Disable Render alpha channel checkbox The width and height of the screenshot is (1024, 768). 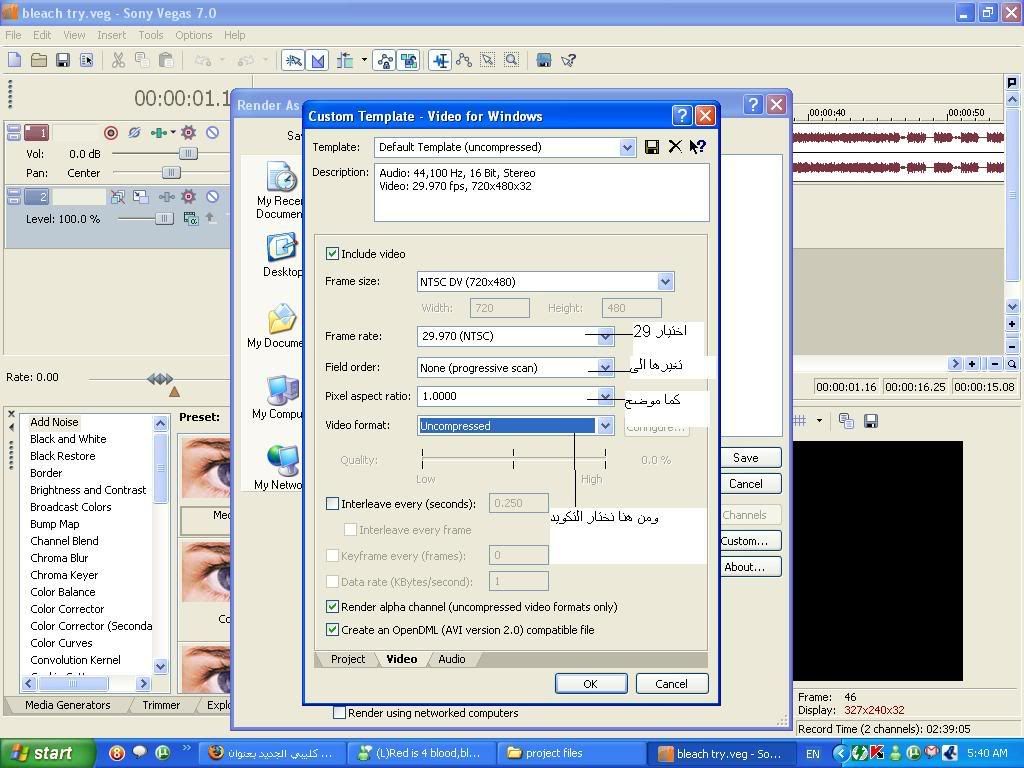[333, 607]
